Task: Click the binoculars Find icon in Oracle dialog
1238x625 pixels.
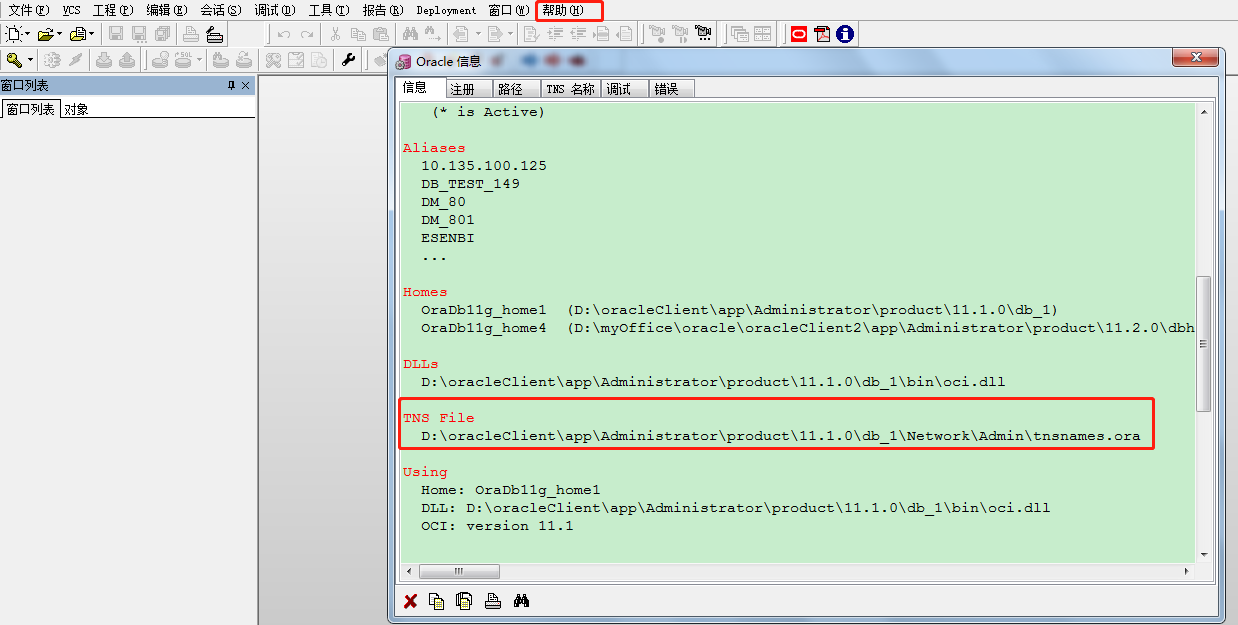Action: [x=521, y=601]
